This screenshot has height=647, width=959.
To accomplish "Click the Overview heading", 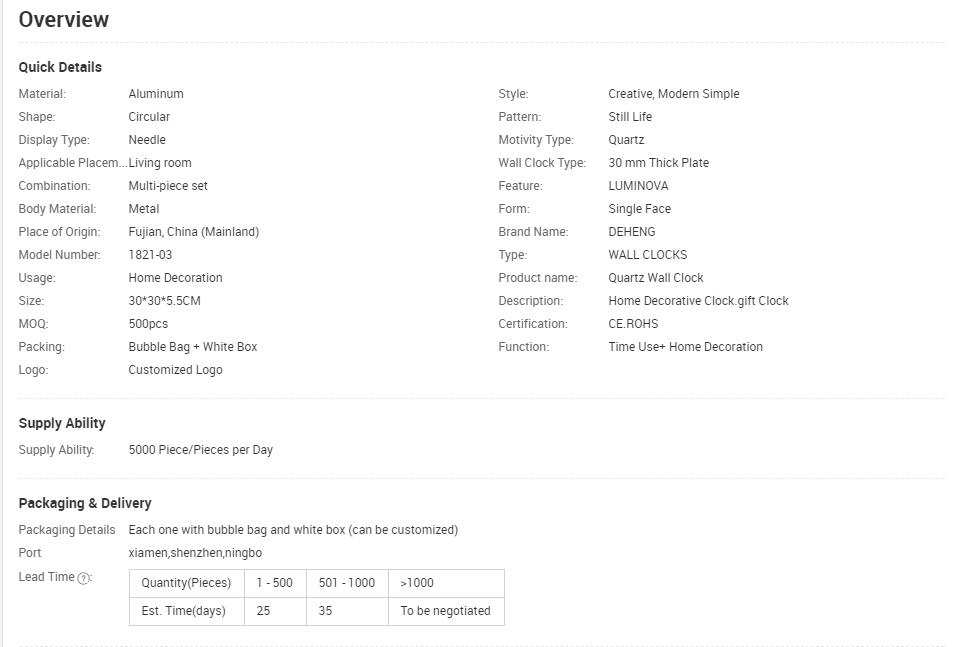I will coord(64,20).
